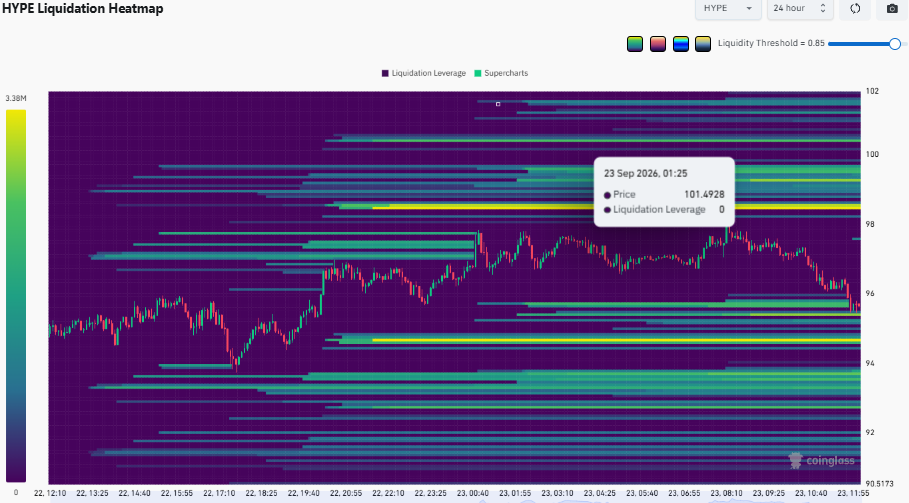Click the 22, 12:10 time axis label

click(50, 493)
